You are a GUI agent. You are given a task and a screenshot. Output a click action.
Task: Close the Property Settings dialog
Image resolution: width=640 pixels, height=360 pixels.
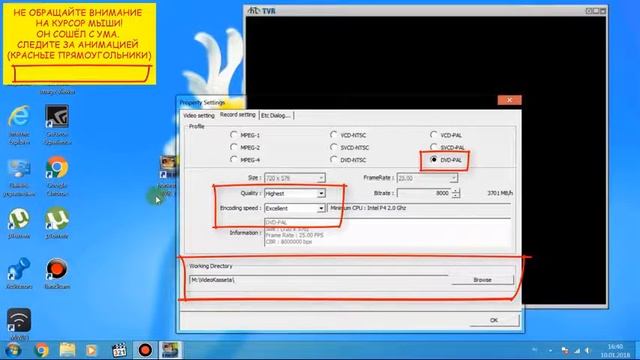(x=509, y=100)
